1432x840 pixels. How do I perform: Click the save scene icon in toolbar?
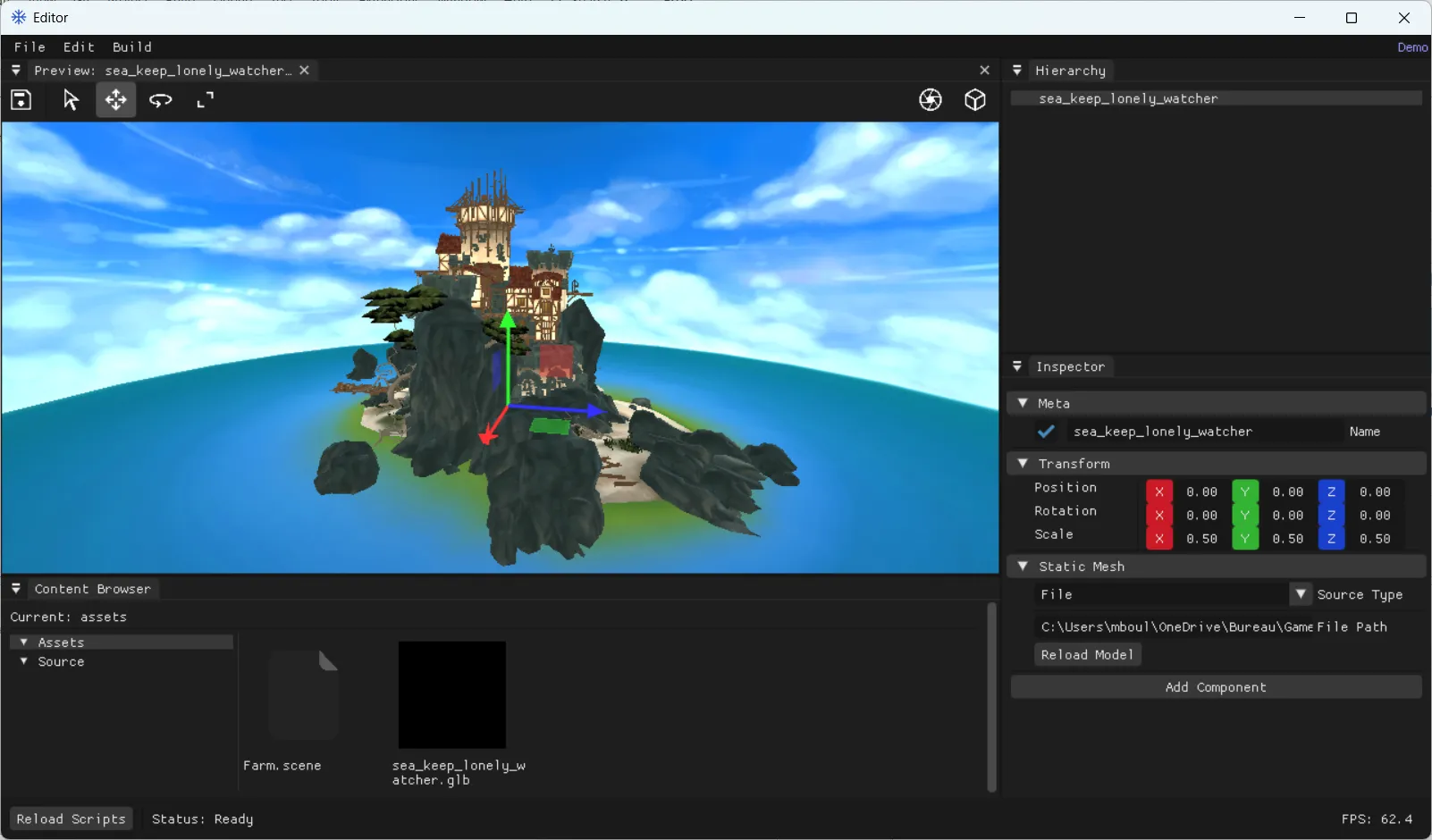pyautogui.click(x=21, y=100)
